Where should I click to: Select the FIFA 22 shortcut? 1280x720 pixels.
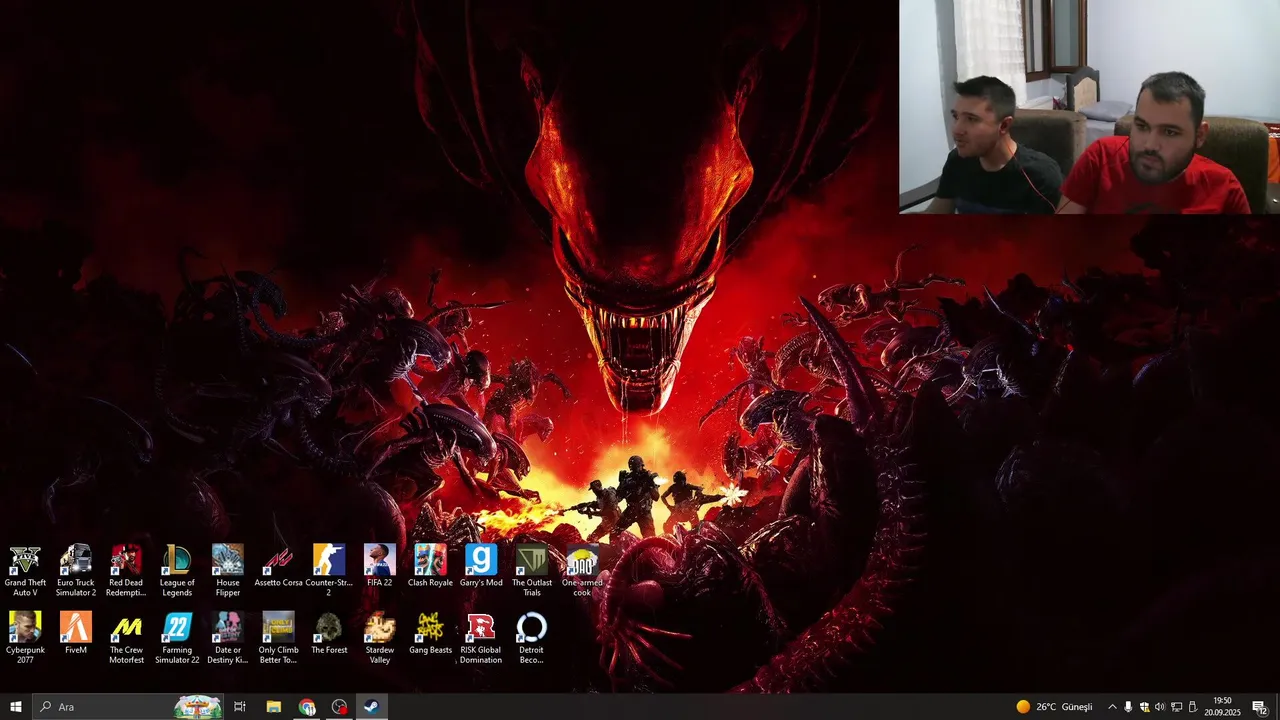point(380,567)
